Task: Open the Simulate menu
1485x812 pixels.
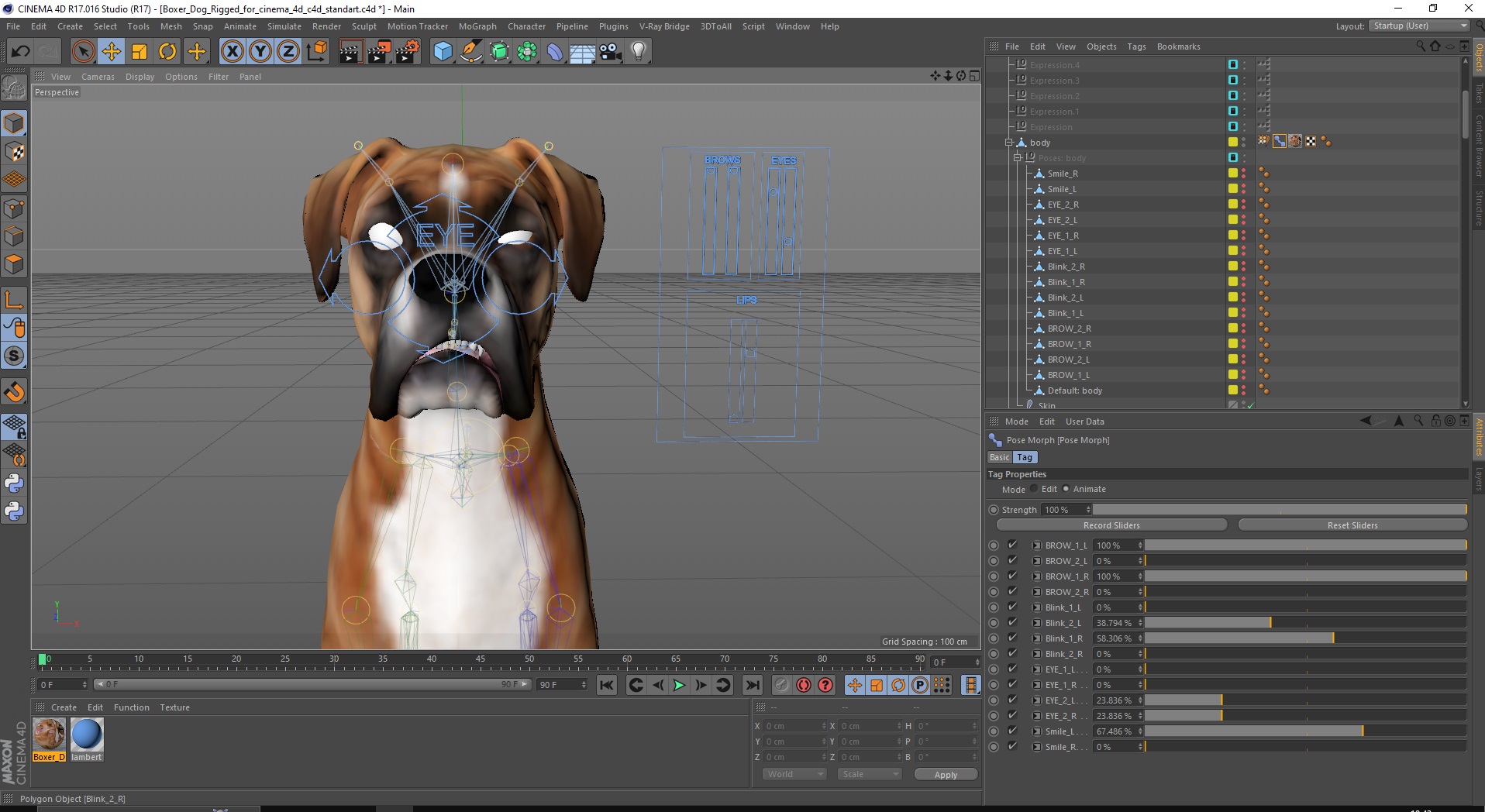Action: point(284,26)
